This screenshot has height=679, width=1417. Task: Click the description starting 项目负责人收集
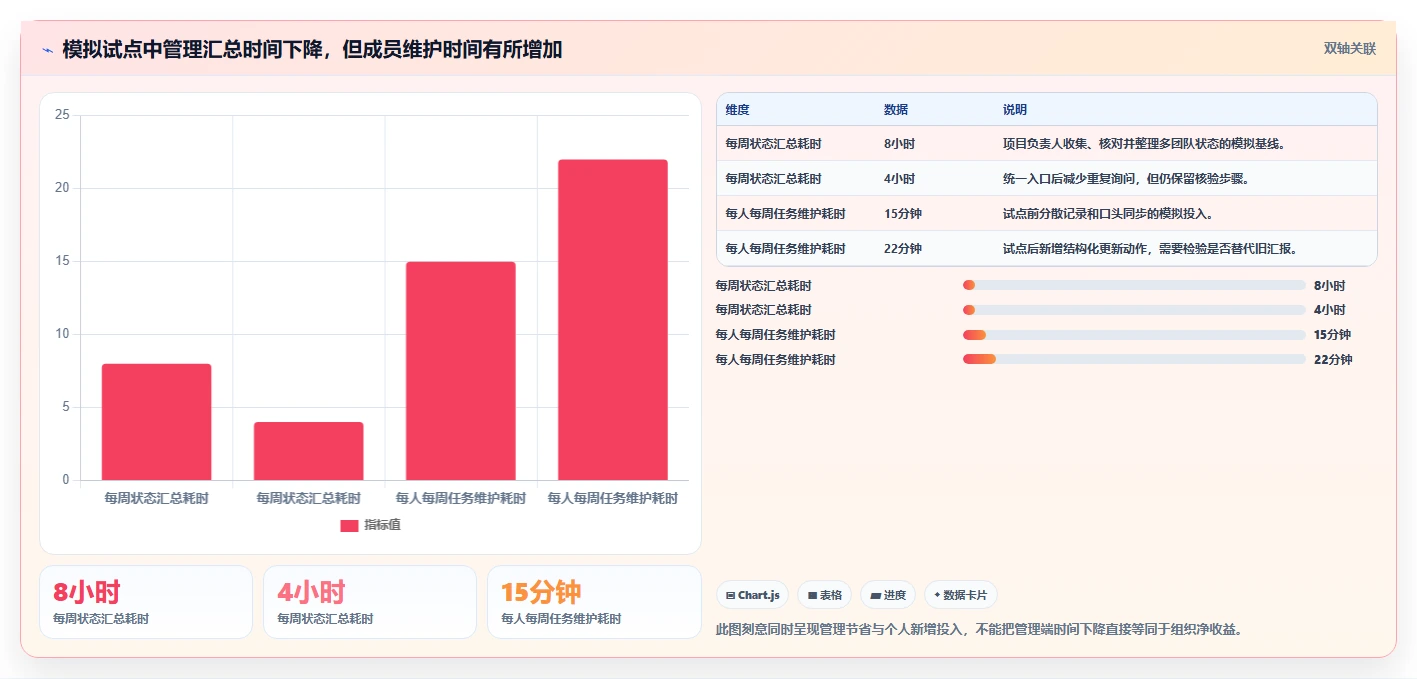pos(1144,144)
